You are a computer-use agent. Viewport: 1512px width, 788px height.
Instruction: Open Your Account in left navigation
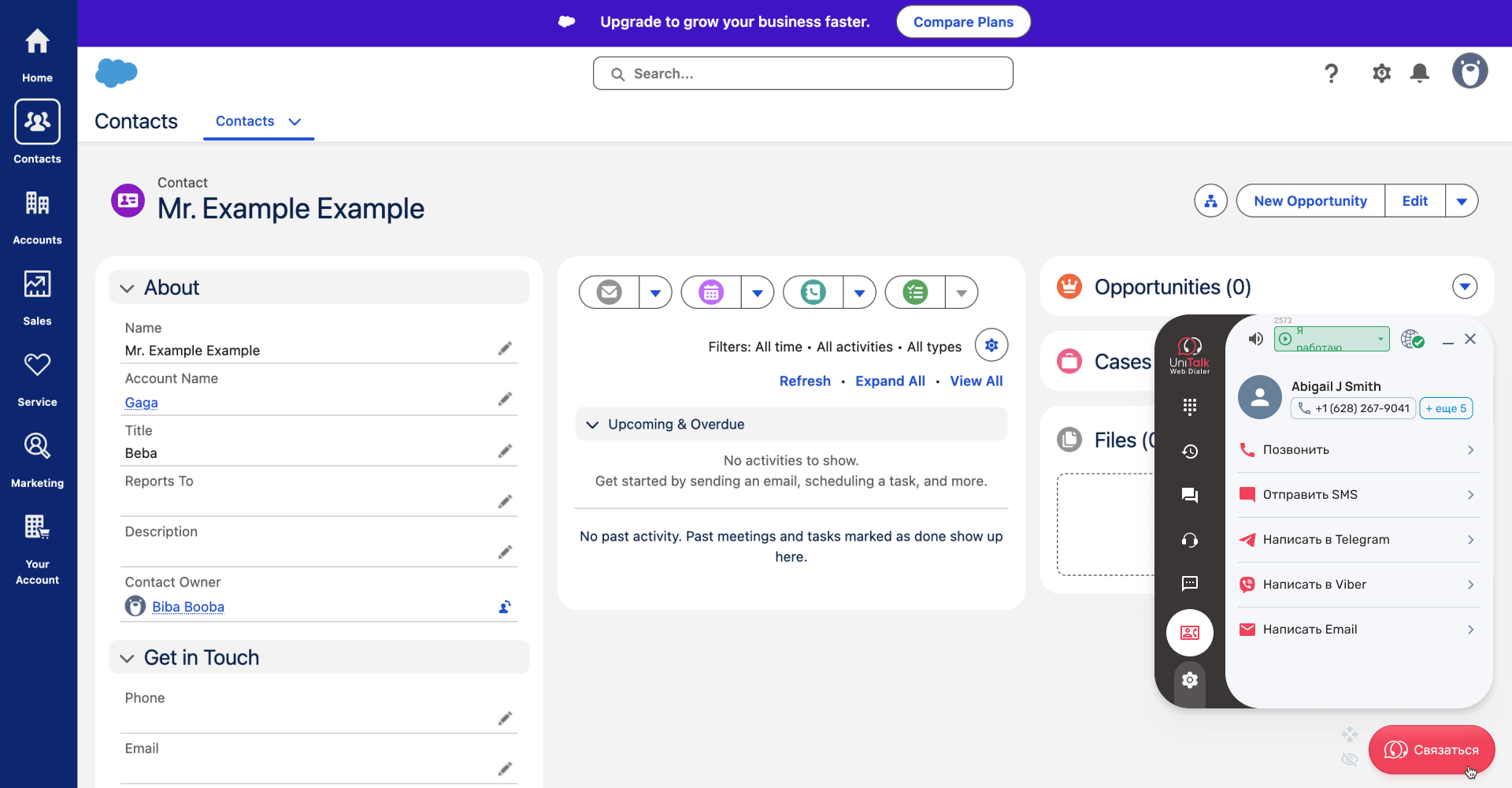37,549
